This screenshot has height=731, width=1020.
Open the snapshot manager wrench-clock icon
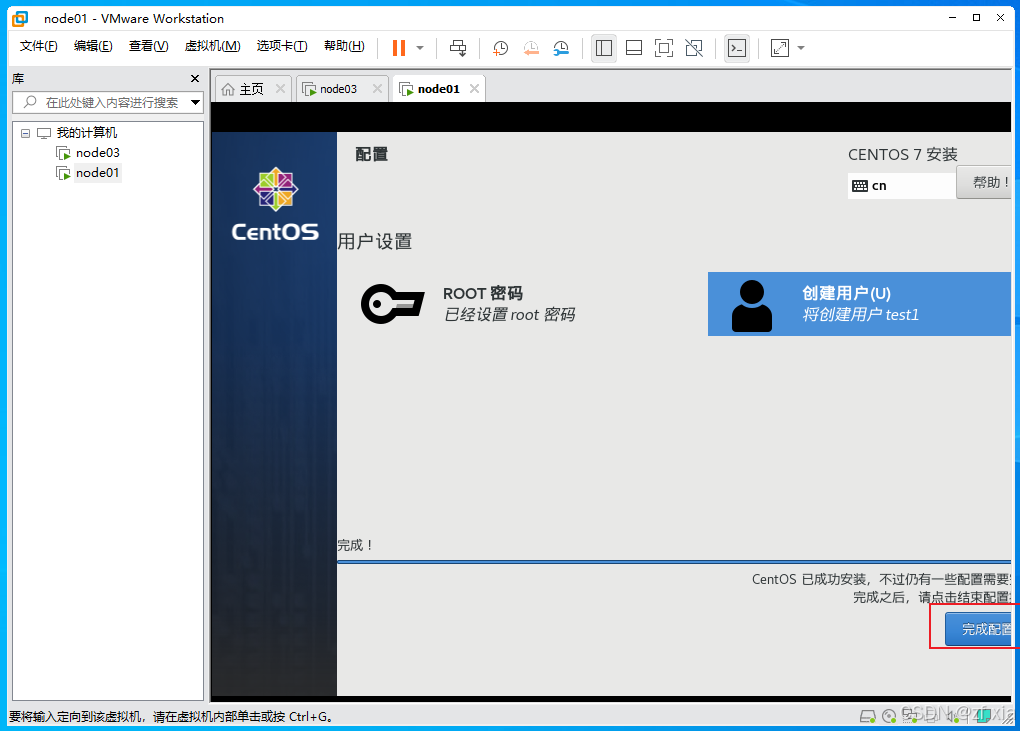[561, 47]
